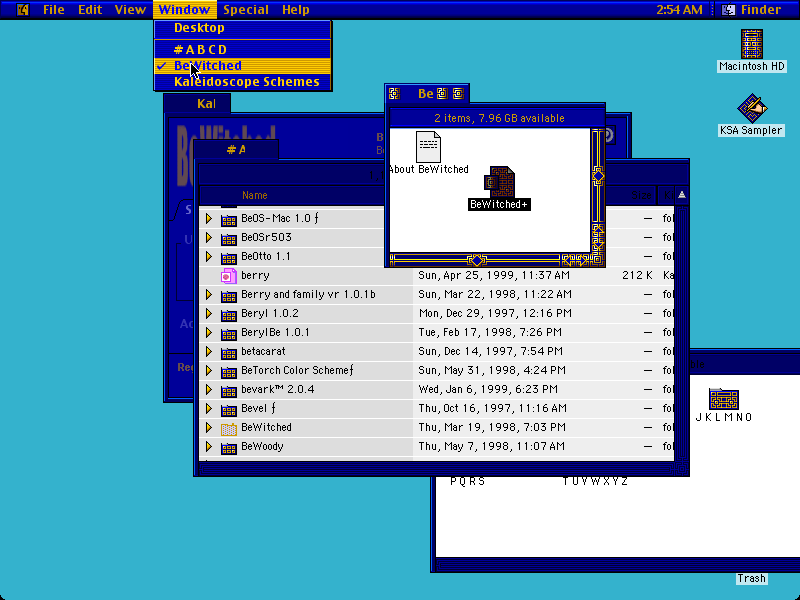
Task: Click the Kal window title tab
Action: tap(197, 104)
